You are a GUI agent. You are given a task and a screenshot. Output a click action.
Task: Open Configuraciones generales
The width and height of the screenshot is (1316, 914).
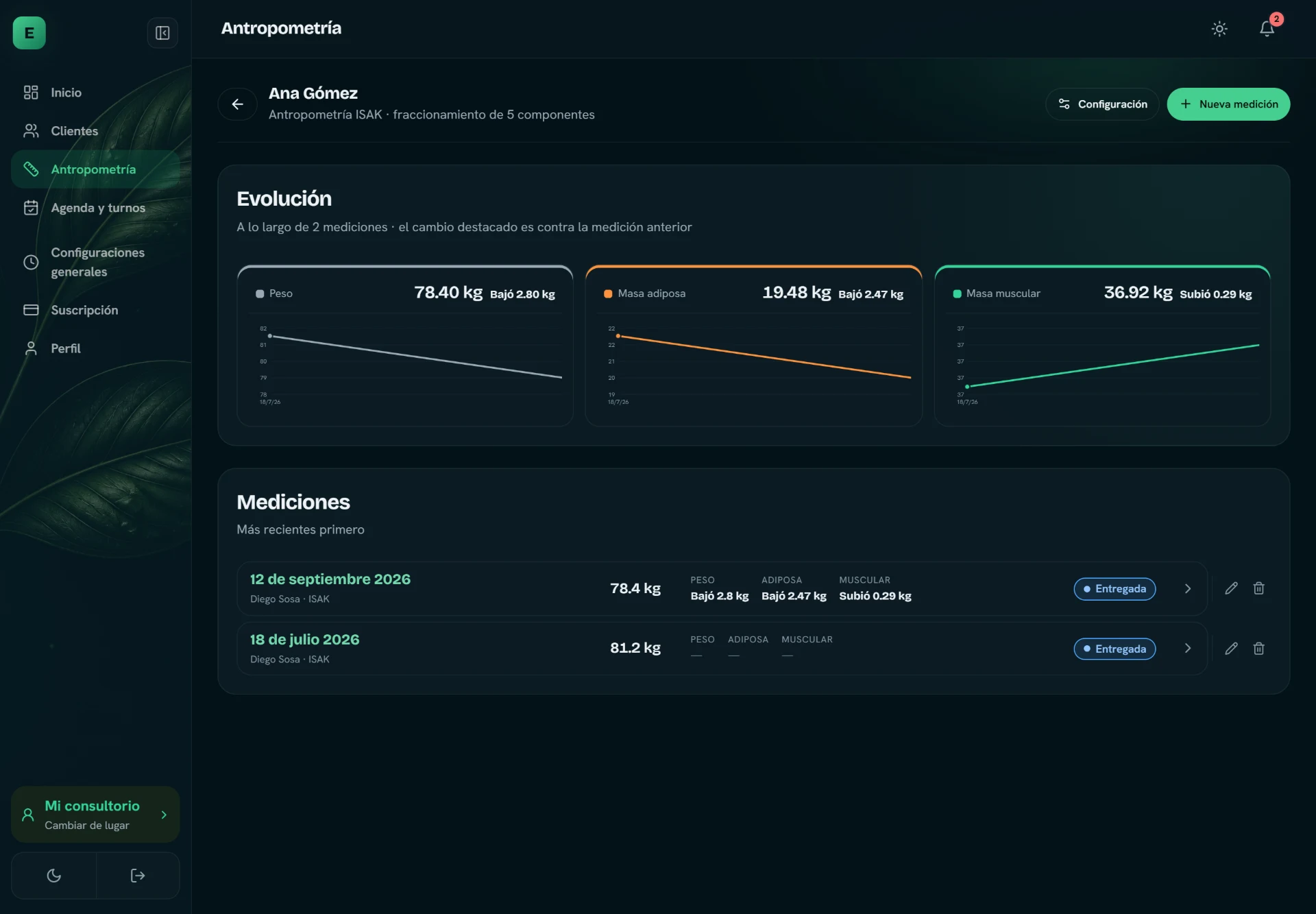coord(95,262)
